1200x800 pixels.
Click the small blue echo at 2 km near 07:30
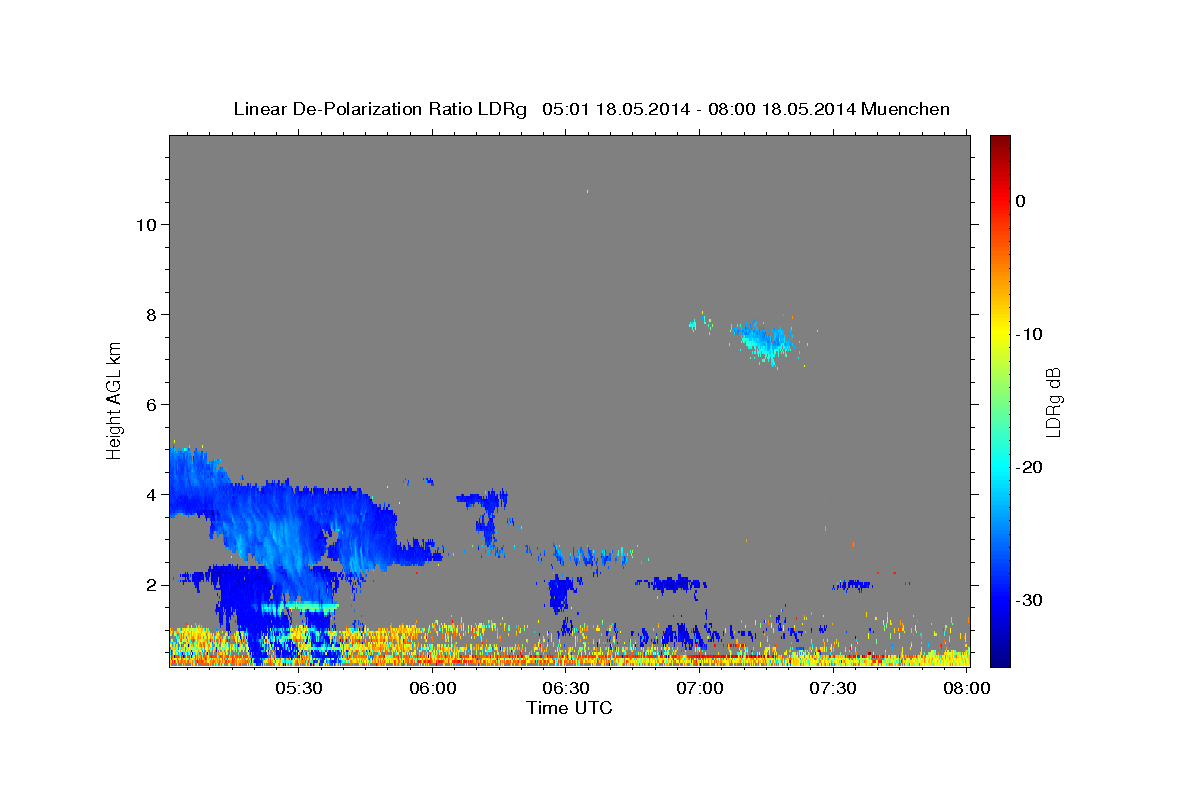853,584
